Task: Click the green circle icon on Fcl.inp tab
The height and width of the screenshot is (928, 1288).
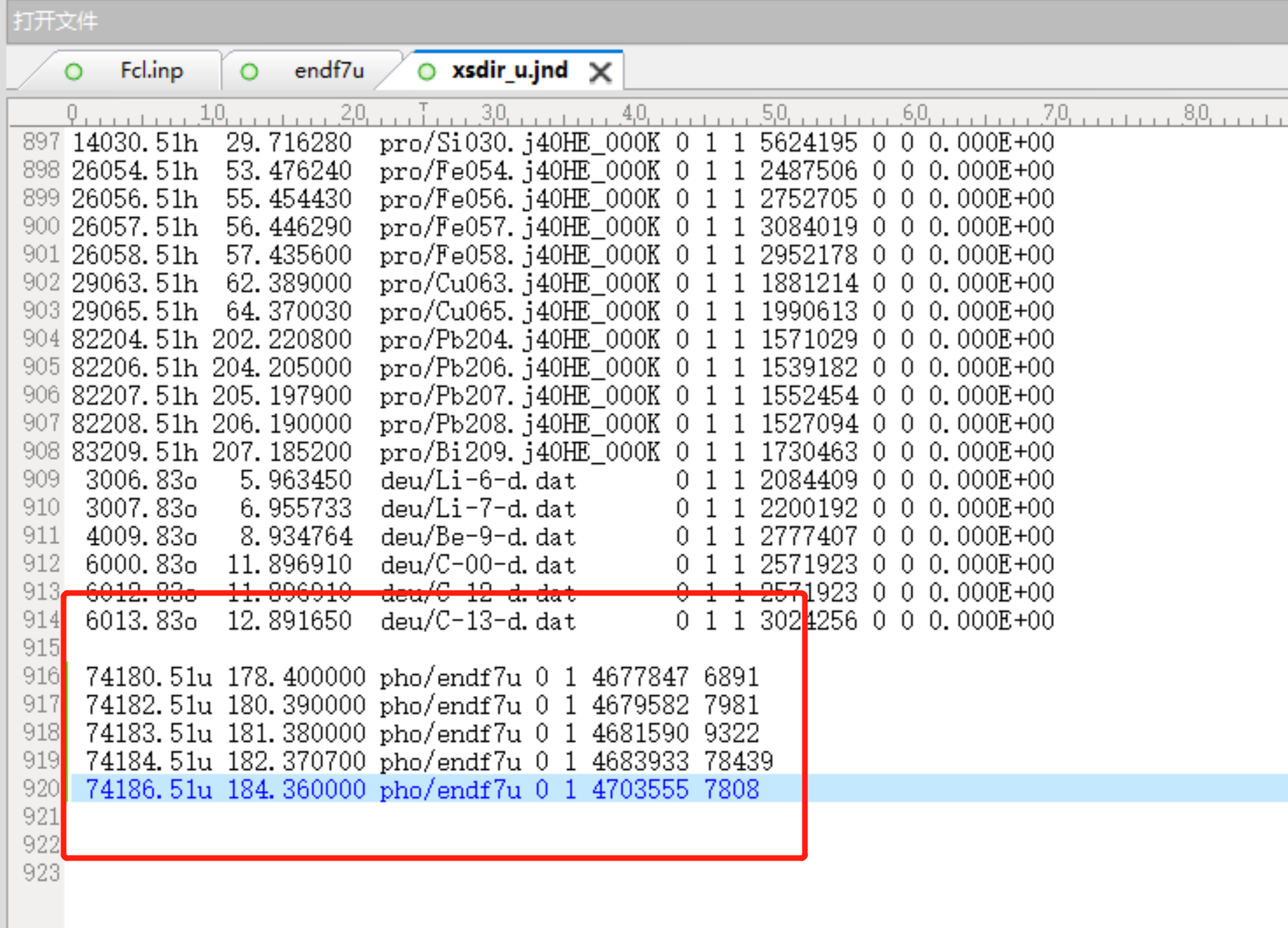Action: point(74,72)
